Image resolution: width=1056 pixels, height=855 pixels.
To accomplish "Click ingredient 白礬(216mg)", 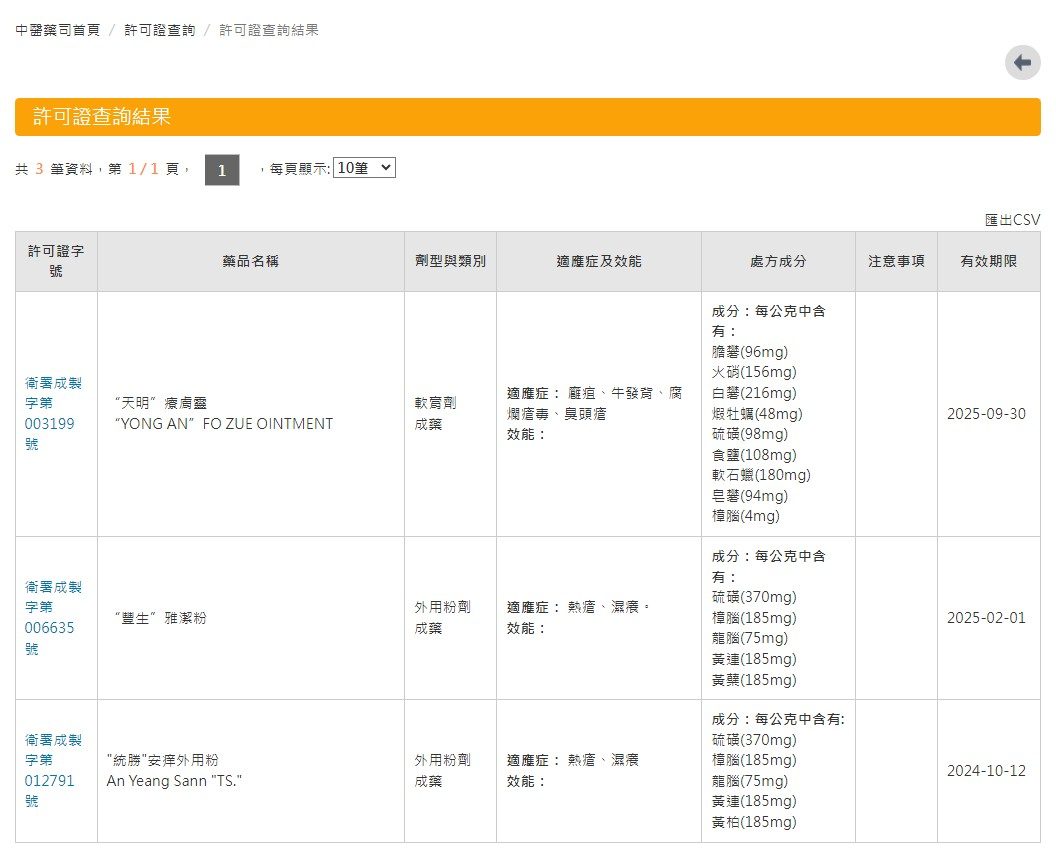I will (x=754, y=392).
